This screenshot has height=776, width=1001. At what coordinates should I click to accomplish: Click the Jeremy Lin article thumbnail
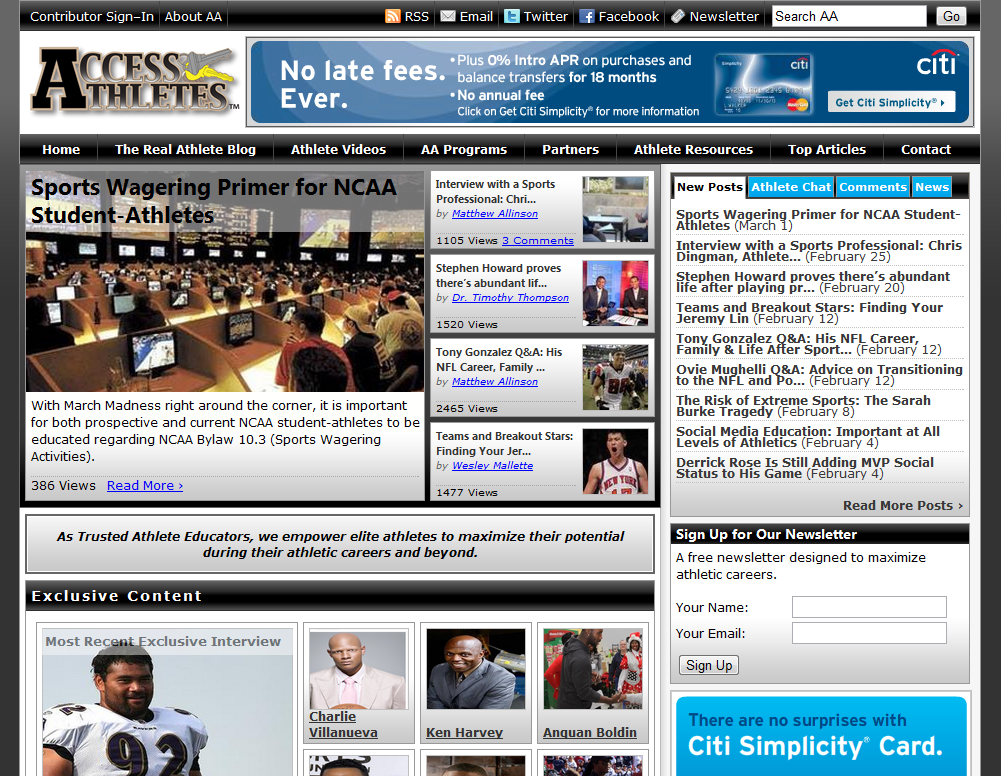(x=615, y=461)
